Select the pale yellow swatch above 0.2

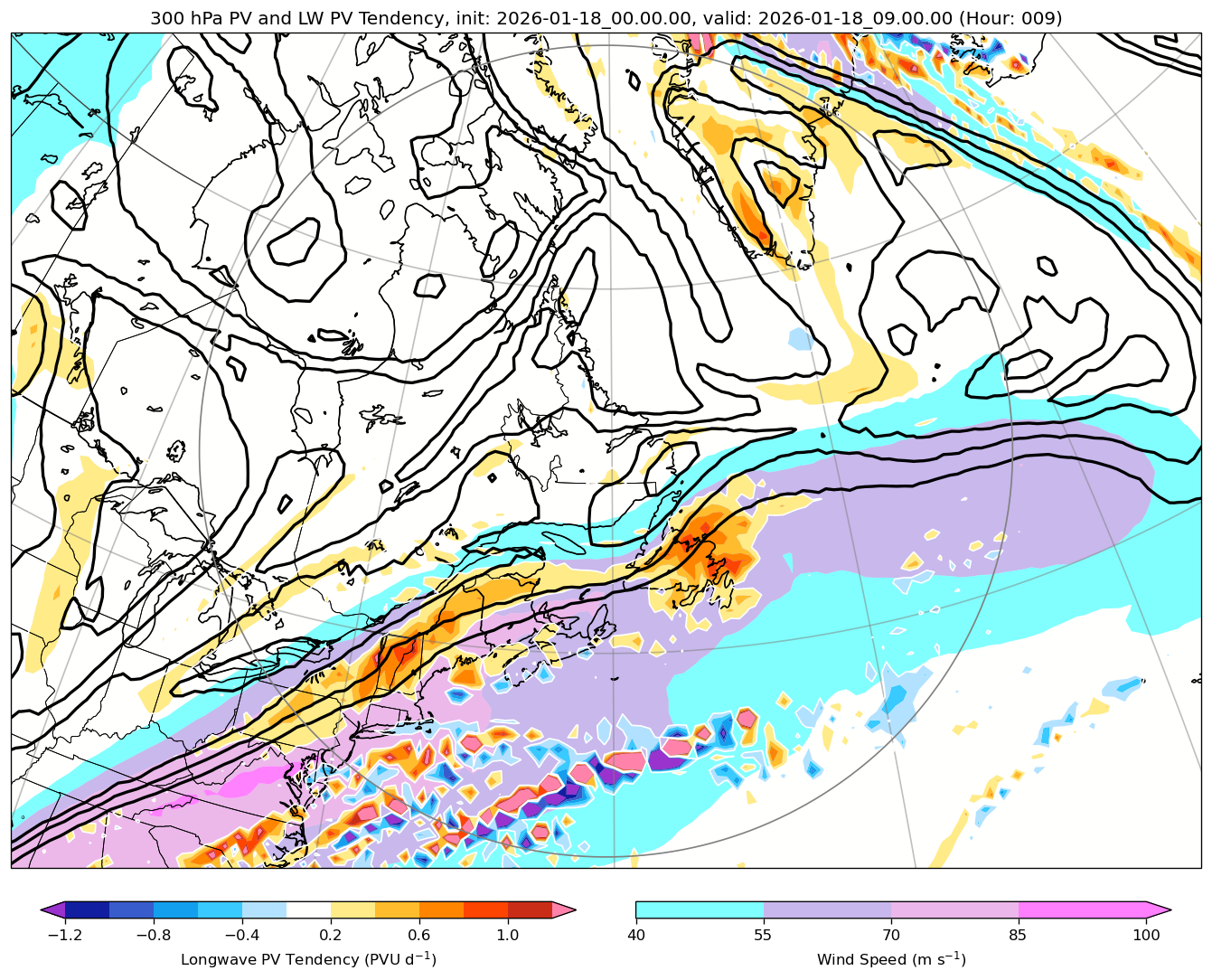tap(352, 909)
